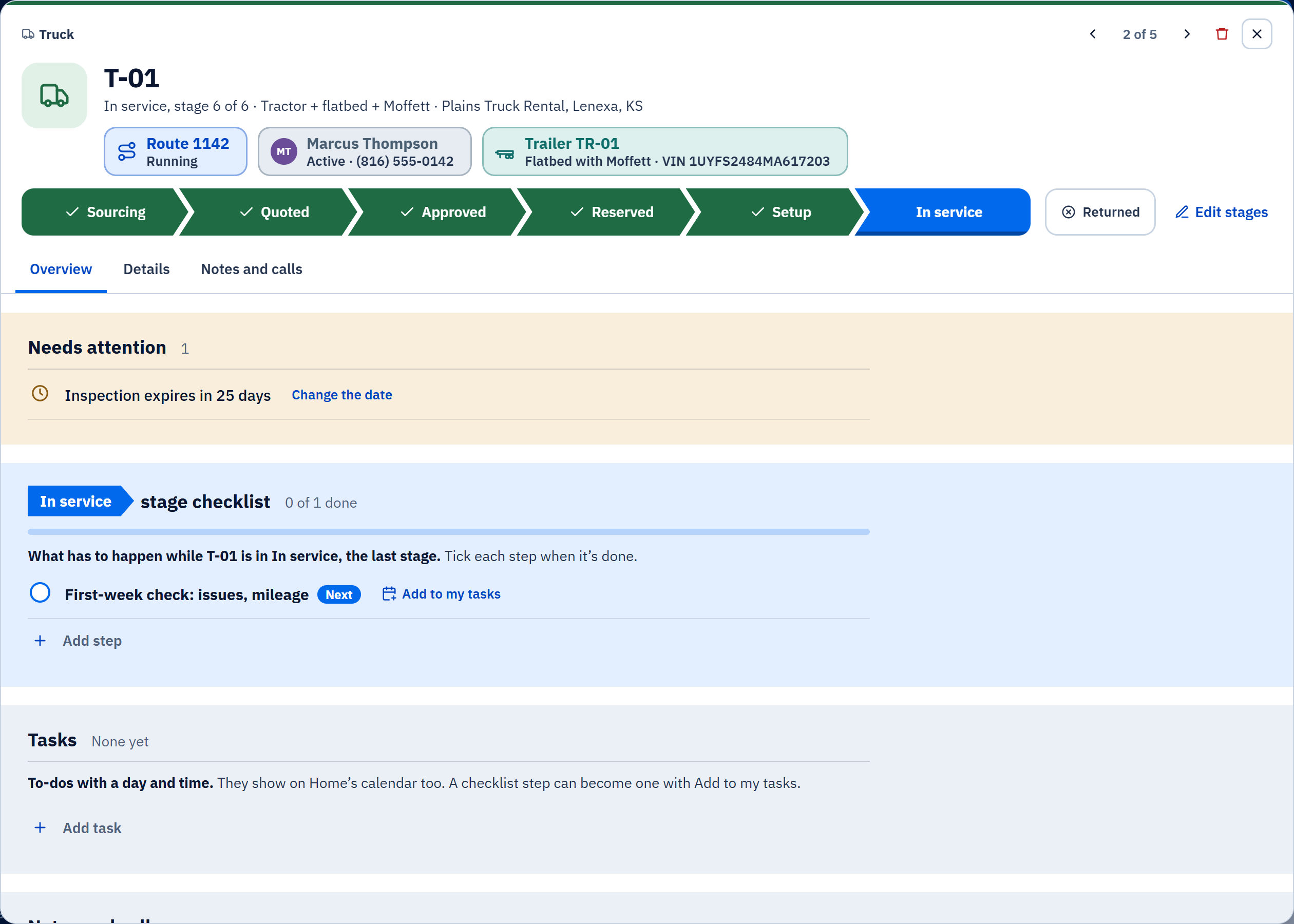Go to previous truck record arrow
1294x924 pixels.
[x=1092, y=34]
